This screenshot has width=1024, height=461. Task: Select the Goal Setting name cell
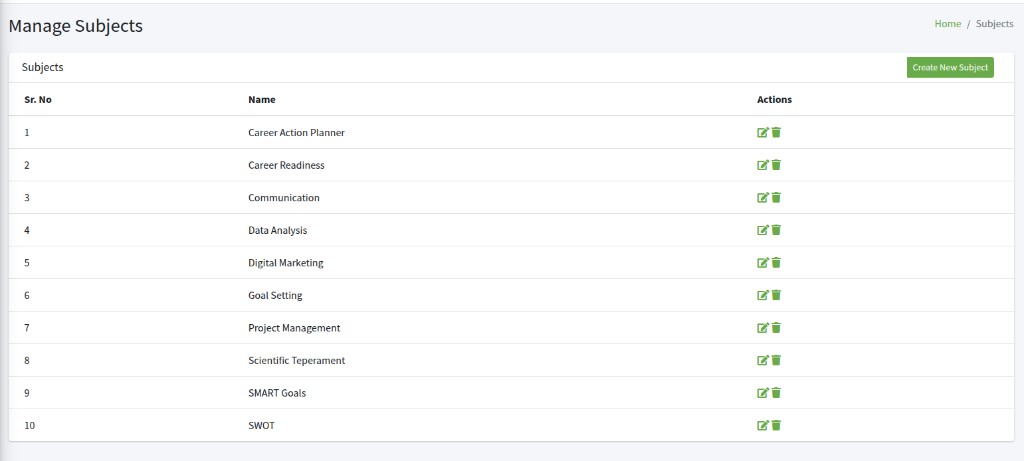coord(275,295)
